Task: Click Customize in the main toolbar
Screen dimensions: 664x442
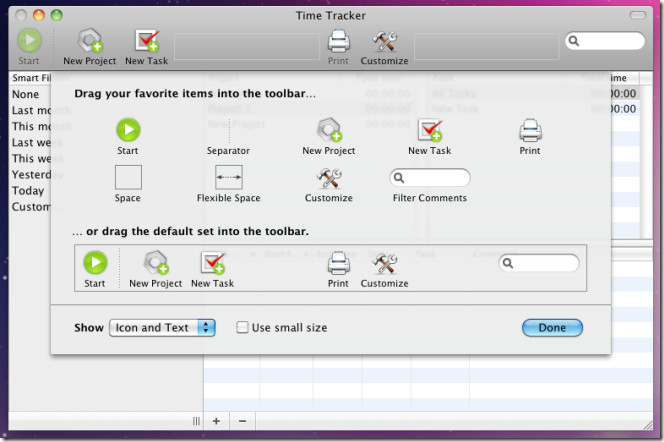Action: pyautogui.click(x=385, y=48)
